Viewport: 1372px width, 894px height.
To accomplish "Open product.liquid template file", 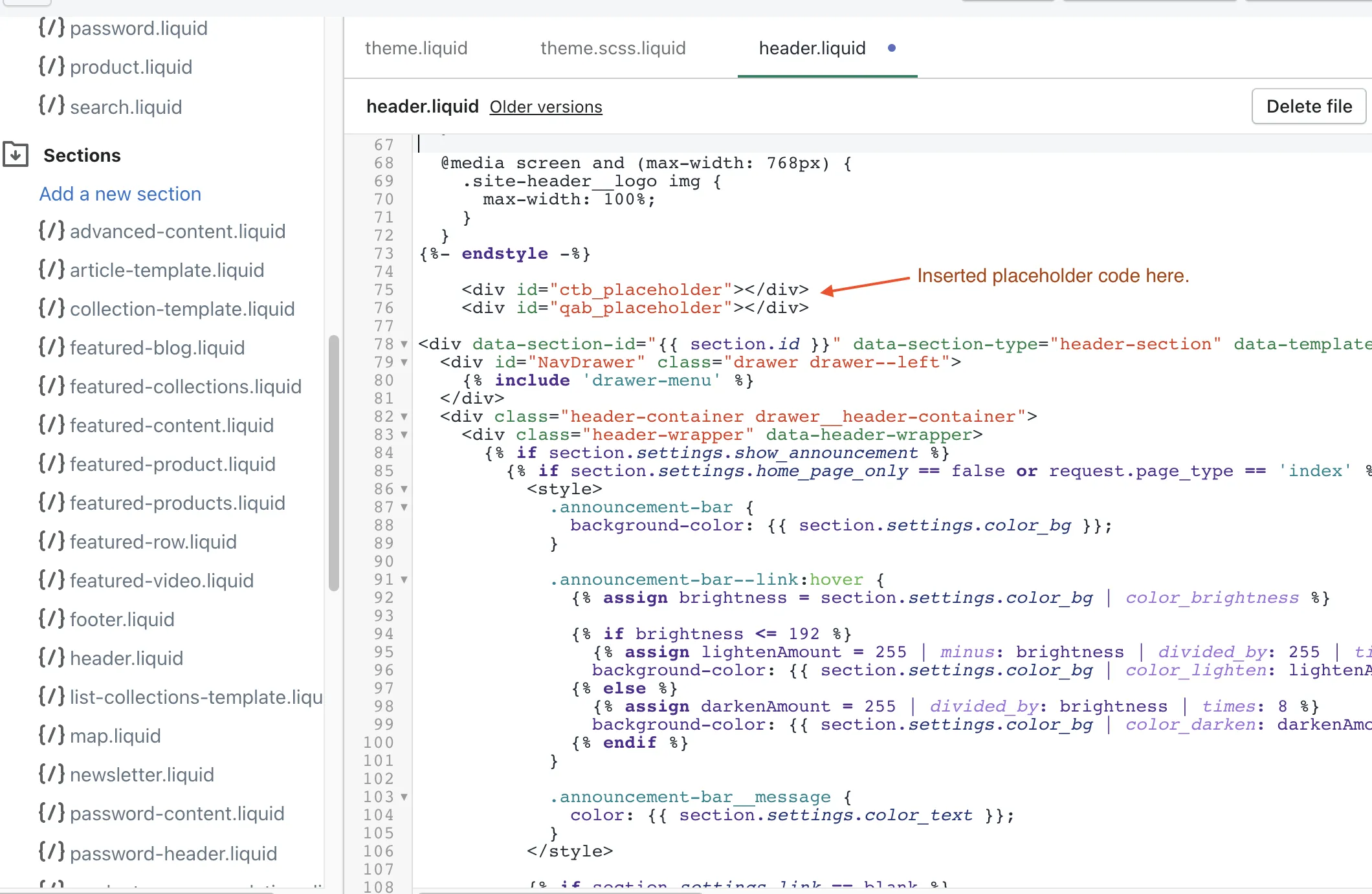I will [131, 67].
